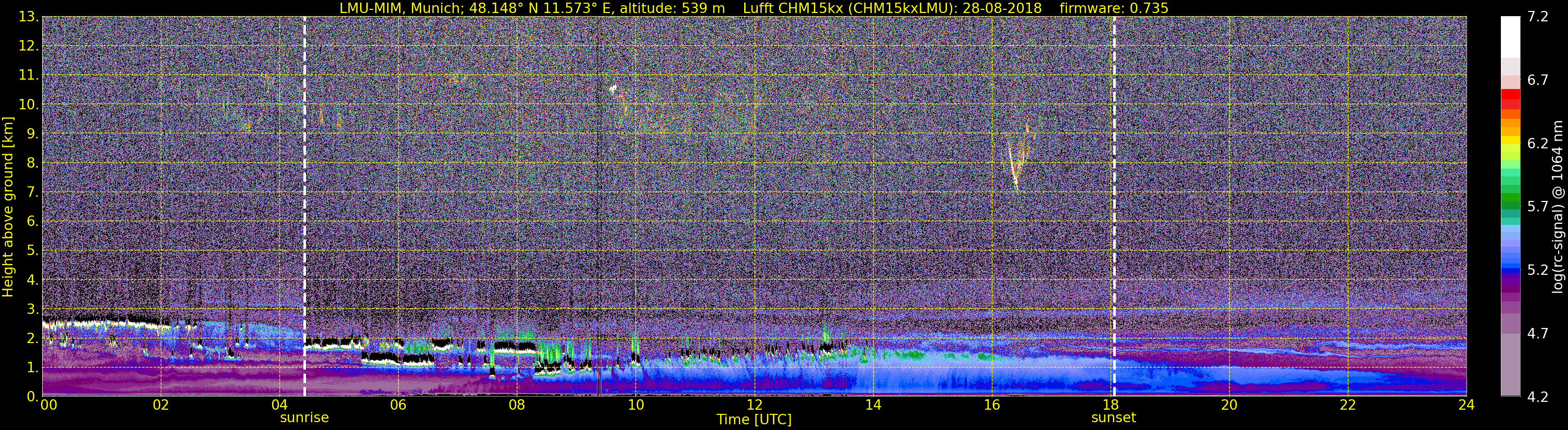
Task: Click the y-axis tick label '9.'
Action: point(33,133)
